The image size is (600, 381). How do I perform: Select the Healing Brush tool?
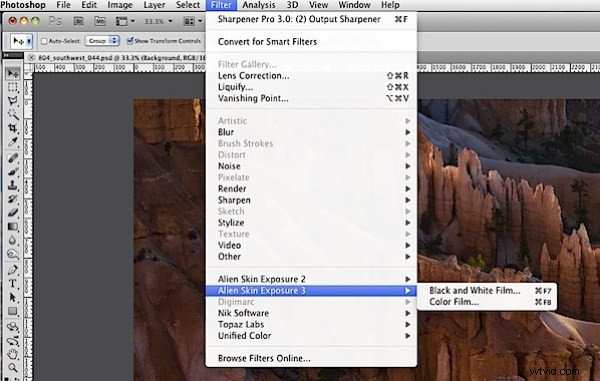[13, 158]
